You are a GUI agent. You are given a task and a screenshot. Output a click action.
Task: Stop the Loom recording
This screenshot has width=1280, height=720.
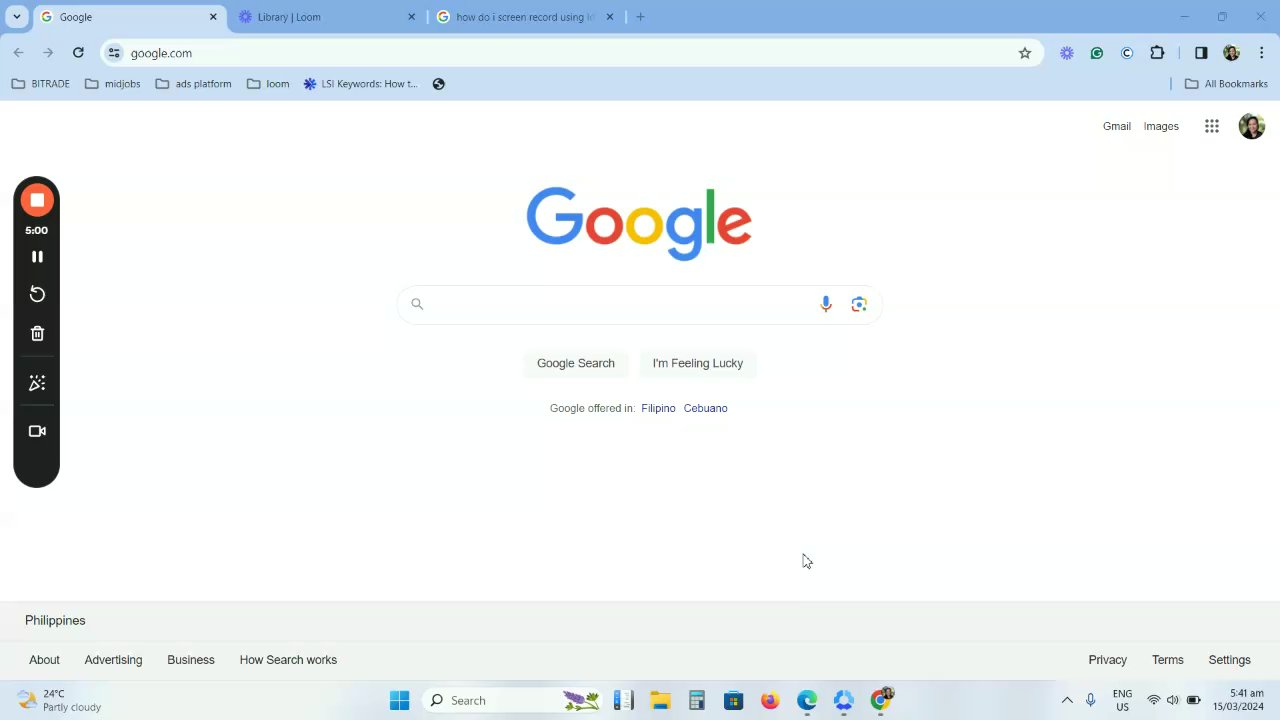[37, 200]
